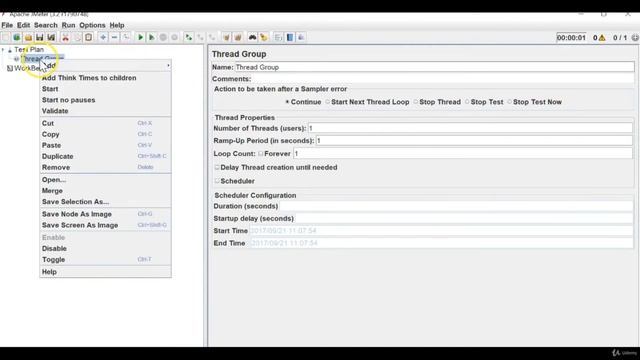Choose Start no pauses in context menu
The height and width of the screenshot is (360, 640).
(105, 100)
